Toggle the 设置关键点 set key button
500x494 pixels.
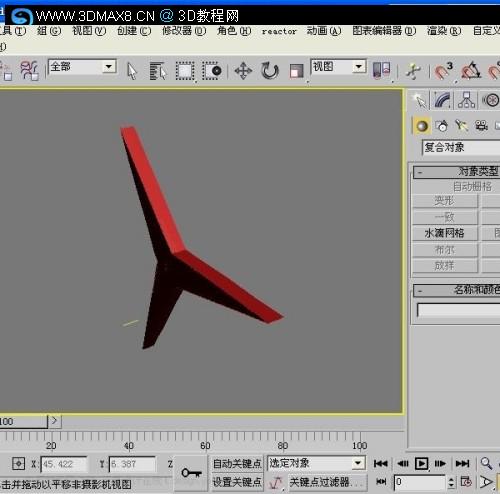point(237,482)
